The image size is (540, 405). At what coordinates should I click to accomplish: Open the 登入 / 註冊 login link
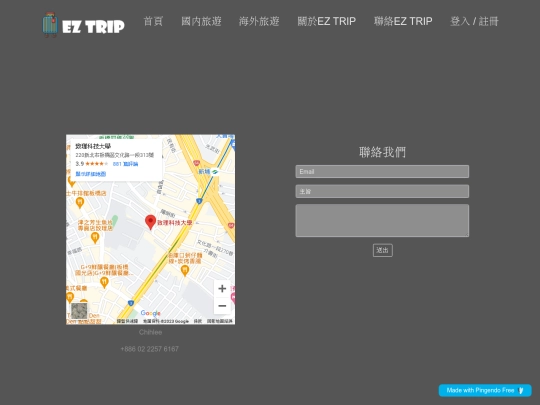pyautogui.click(x=474, y=21)
